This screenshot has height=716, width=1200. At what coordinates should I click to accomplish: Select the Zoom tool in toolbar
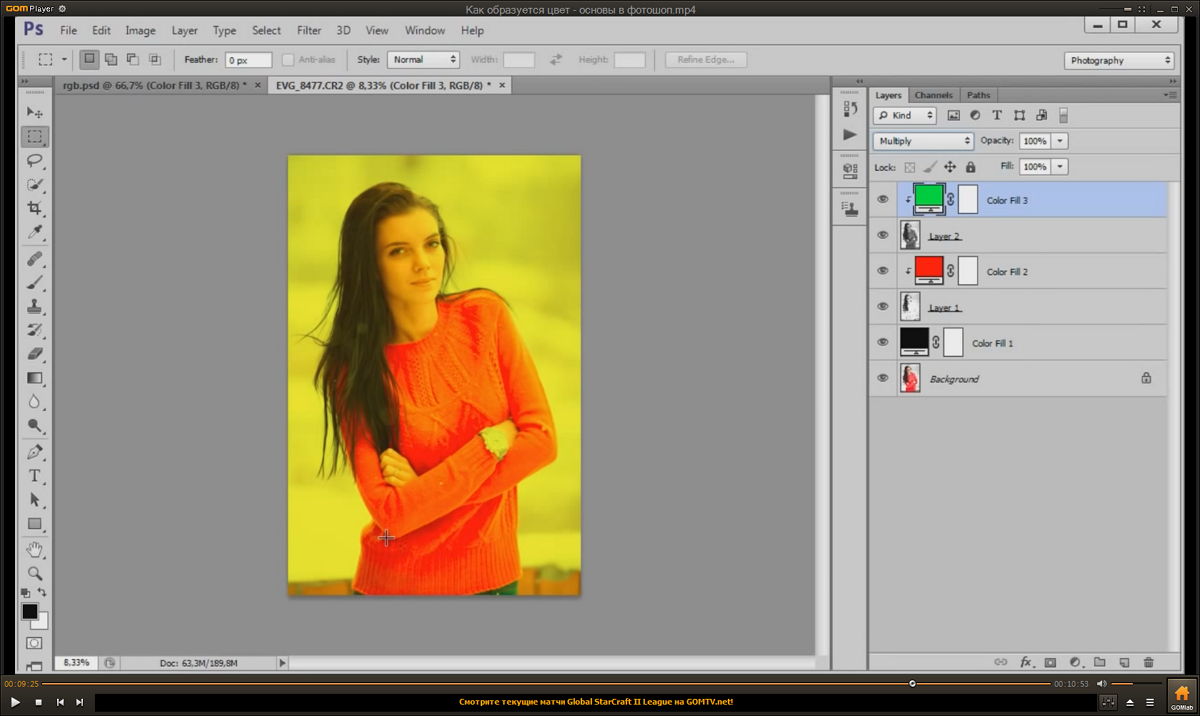(x=35, y=573)
